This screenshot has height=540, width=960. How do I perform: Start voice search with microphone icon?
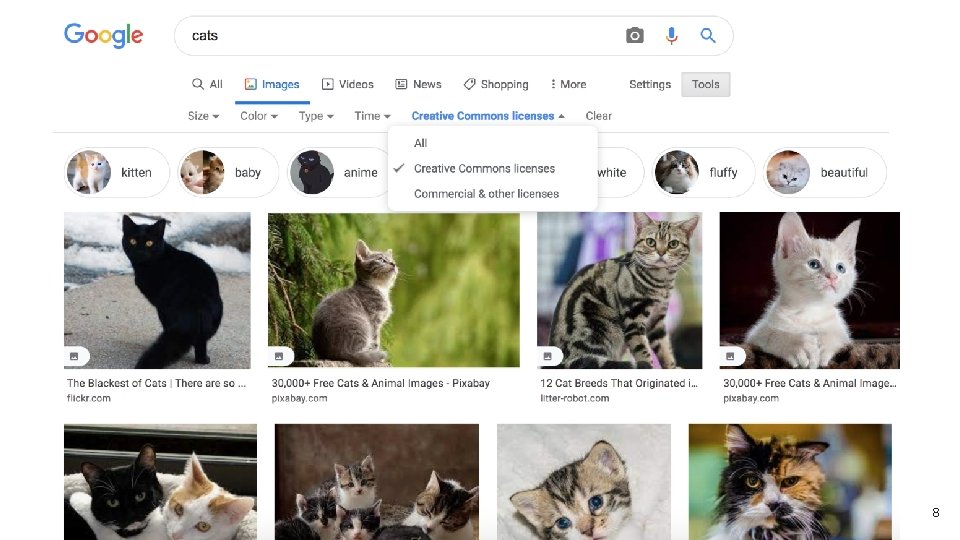(671, 36)
